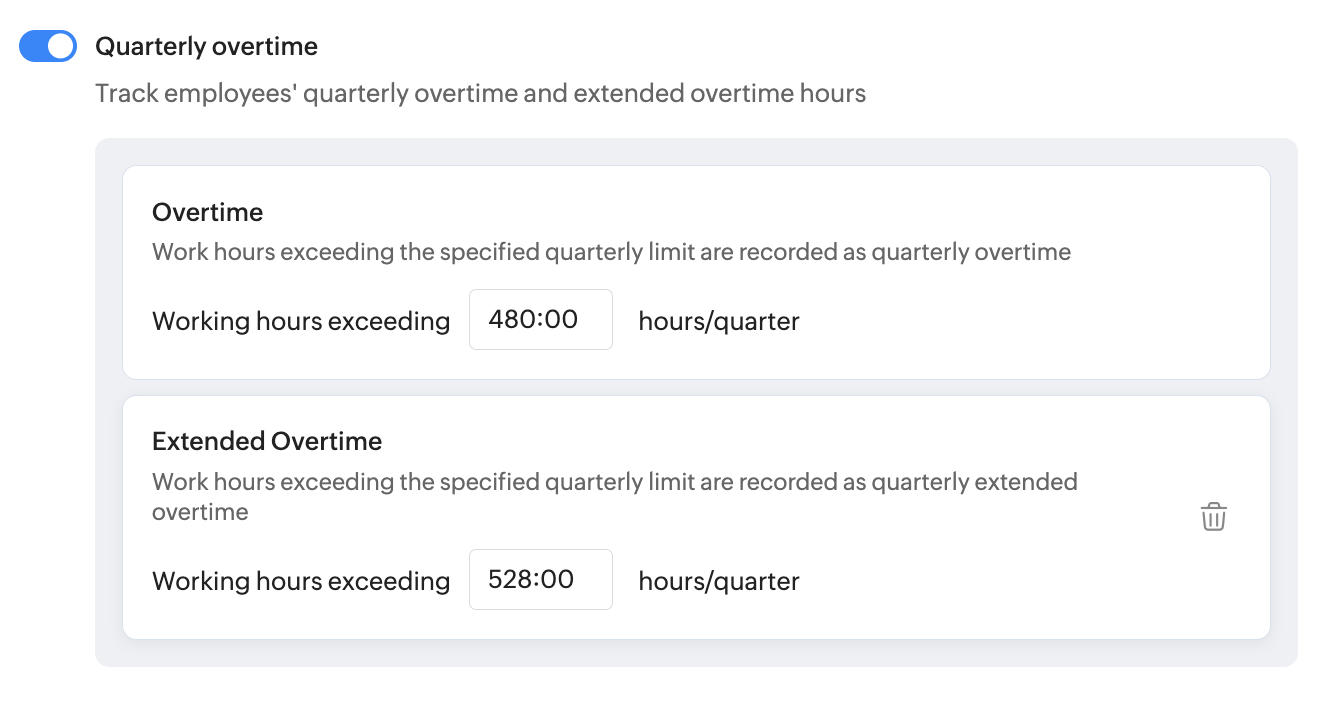
Task: Click the Extended Overtime card's description first line
Action: click(614, 482)
